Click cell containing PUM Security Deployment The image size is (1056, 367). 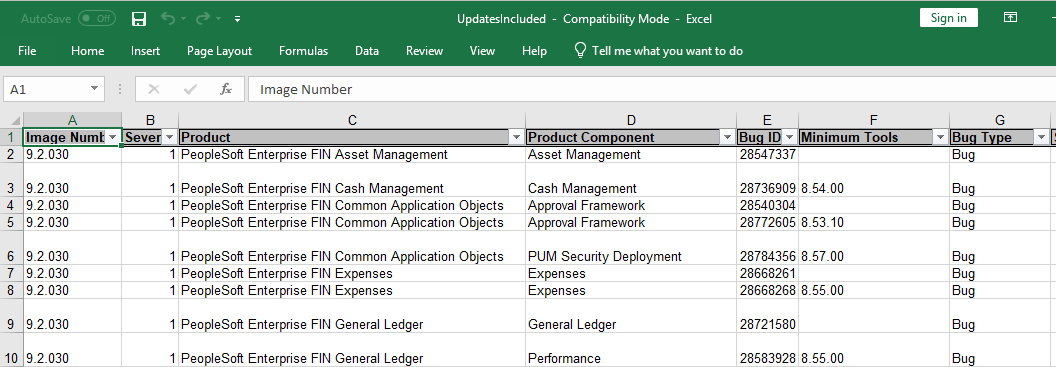[631, 248]
